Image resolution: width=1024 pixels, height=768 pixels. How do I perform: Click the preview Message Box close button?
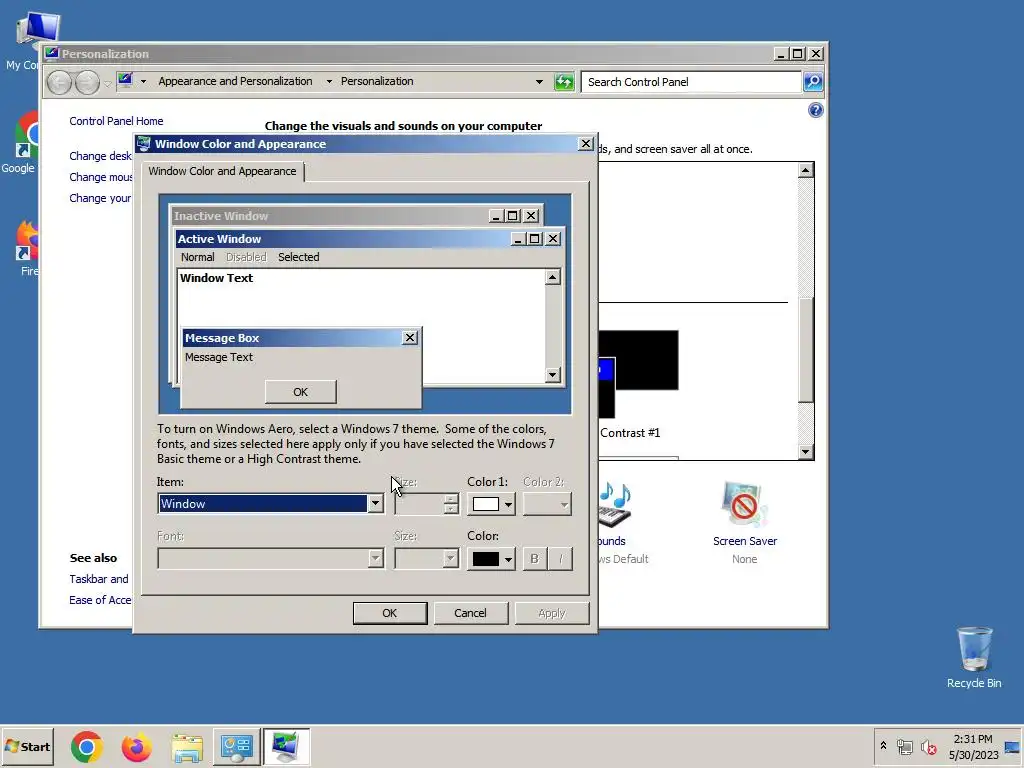[x=409, y=338]
